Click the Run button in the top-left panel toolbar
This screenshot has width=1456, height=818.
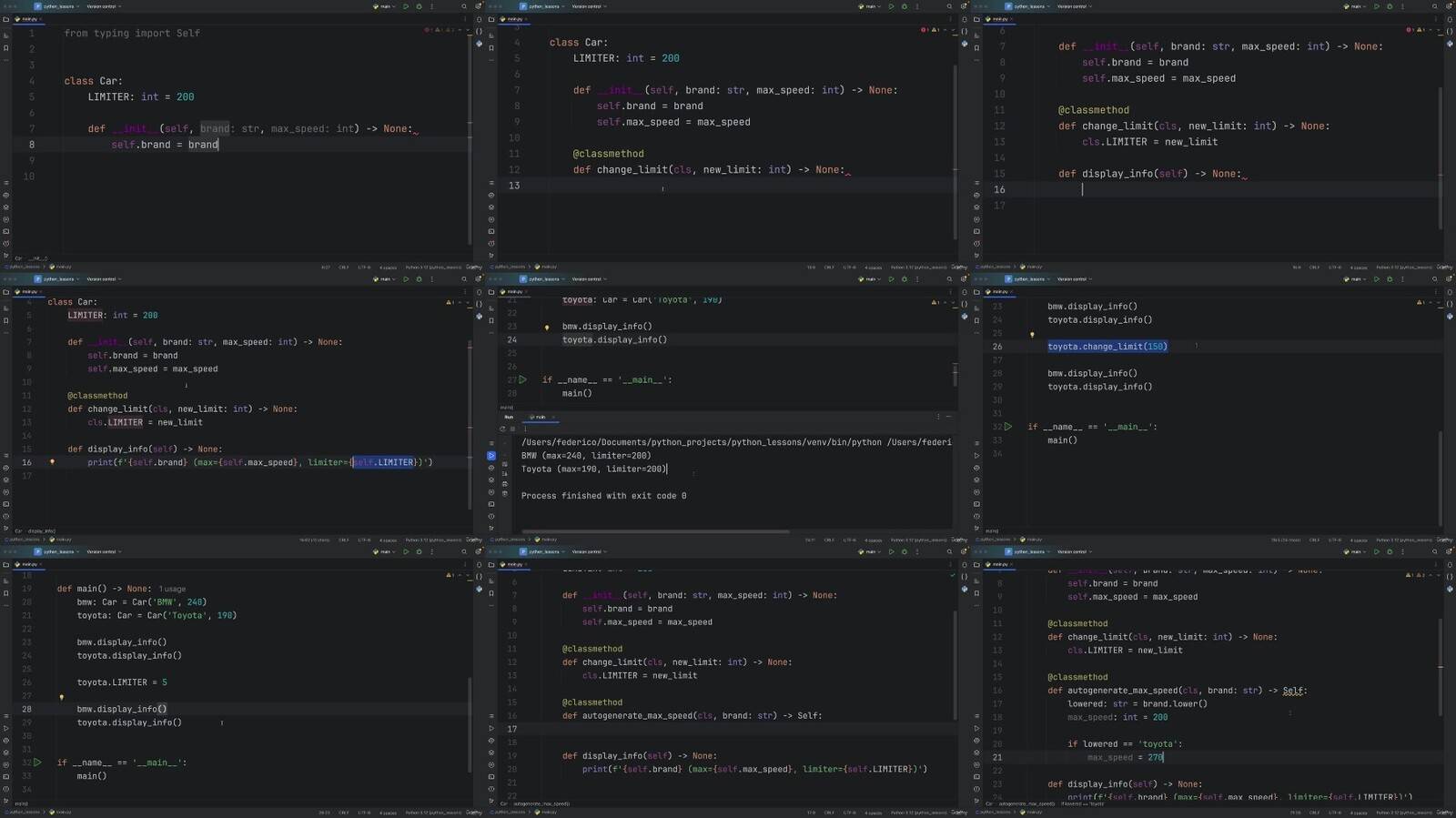pos(406,6)
